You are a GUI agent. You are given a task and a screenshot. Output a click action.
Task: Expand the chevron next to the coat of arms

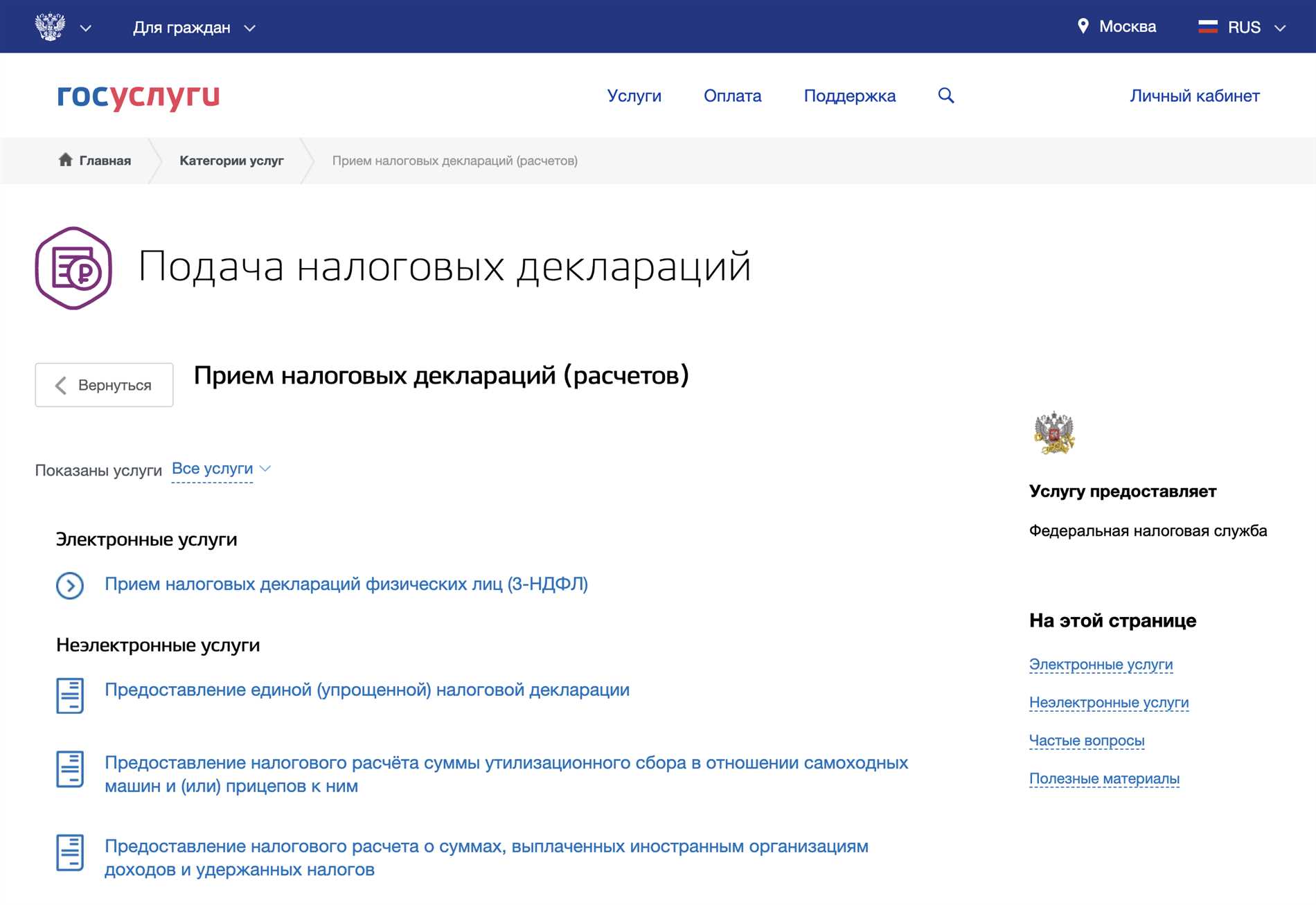point(86,28)
